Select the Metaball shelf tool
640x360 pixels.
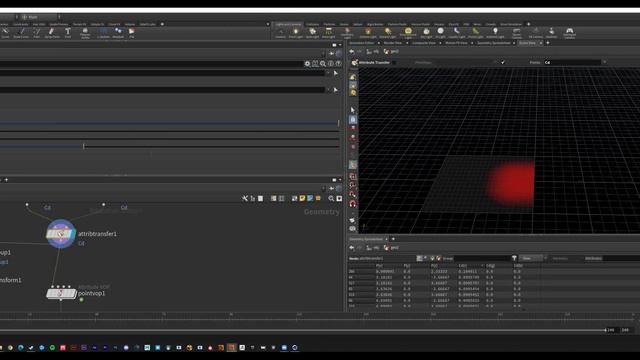click(118, 33)
